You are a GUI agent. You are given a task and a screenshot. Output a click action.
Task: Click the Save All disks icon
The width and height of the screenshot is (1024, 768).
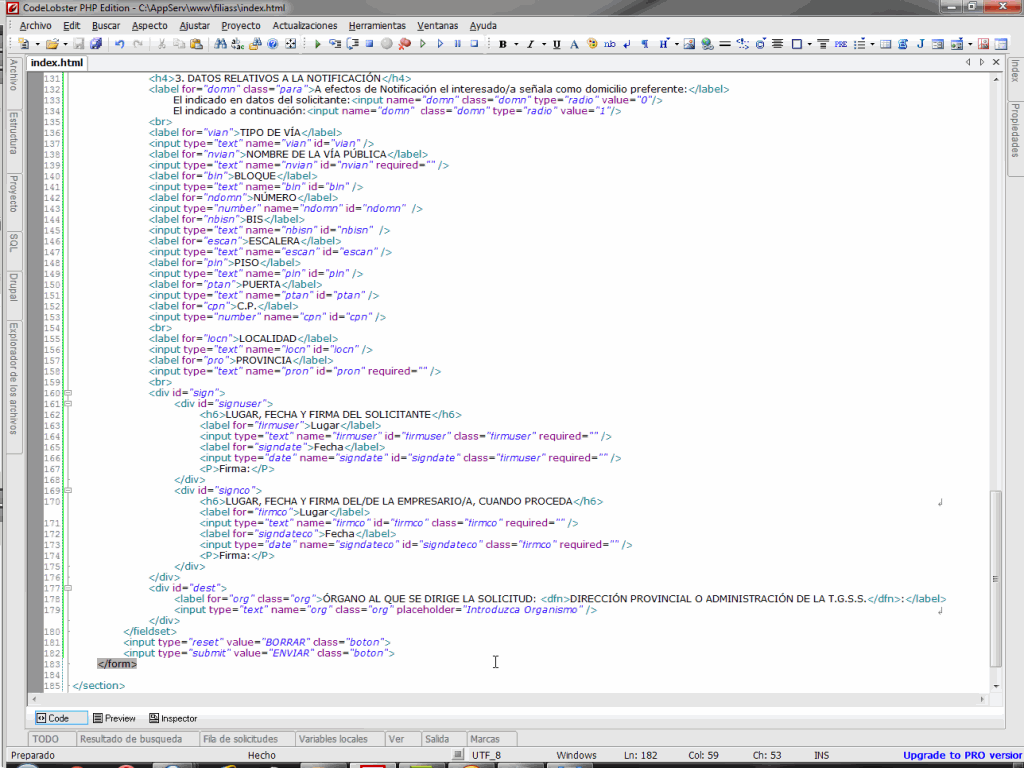click(95, 44)
